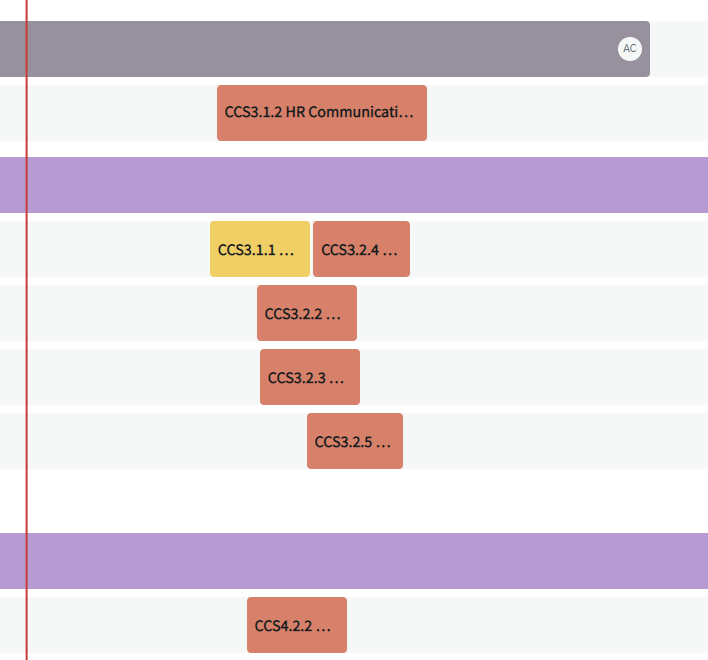Image resolution: width=708 pixels, height=660 pixels.
Task: Click the red today marker line
Action: click(x=27, y=330)
